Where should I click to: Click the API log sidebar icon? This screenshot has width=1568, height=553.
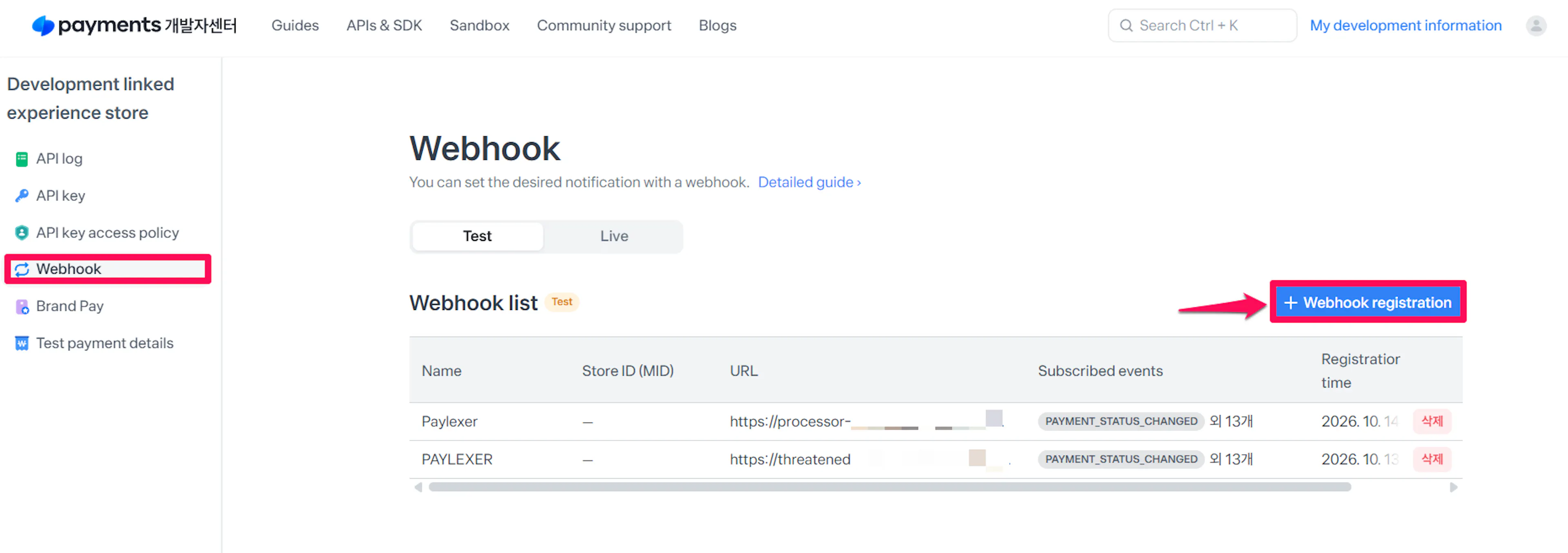click(x=22, y=159)
